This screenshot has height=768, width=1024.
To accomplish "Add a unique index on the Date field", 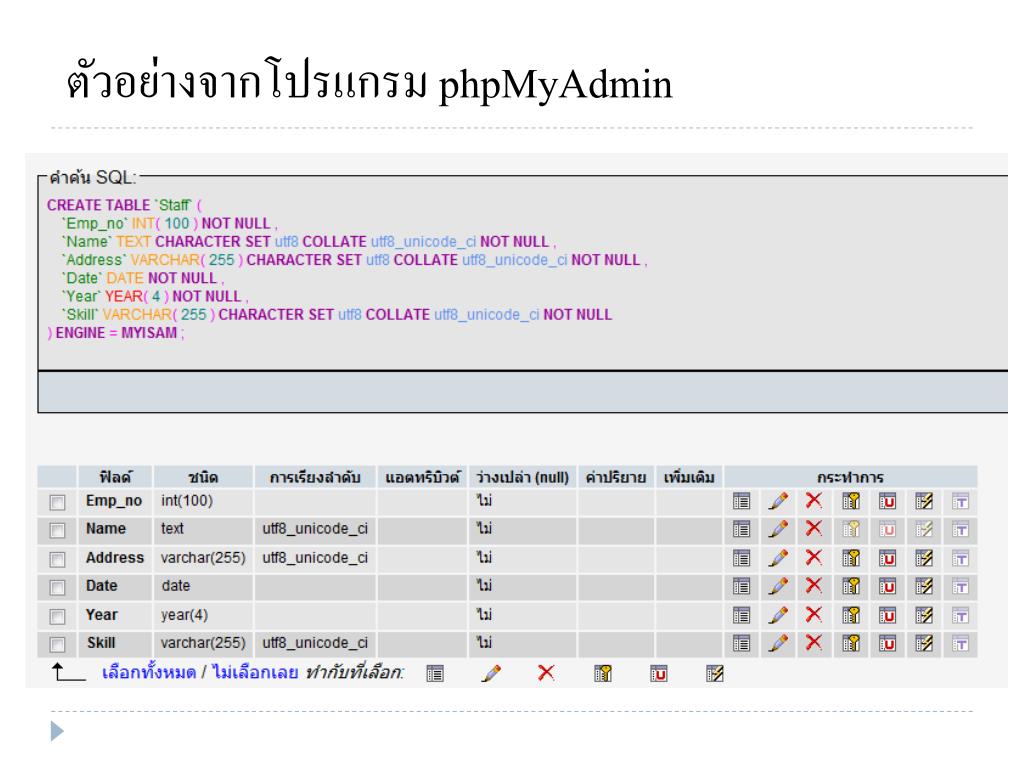I will point(888,586).
